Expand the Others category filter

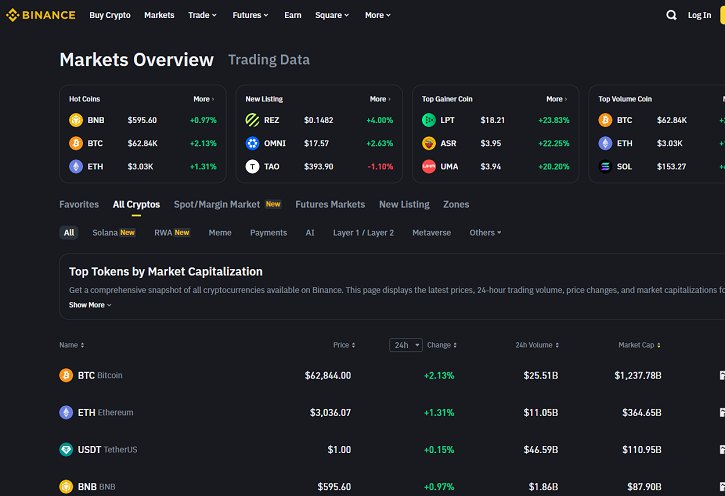click(x=485, y=233)
